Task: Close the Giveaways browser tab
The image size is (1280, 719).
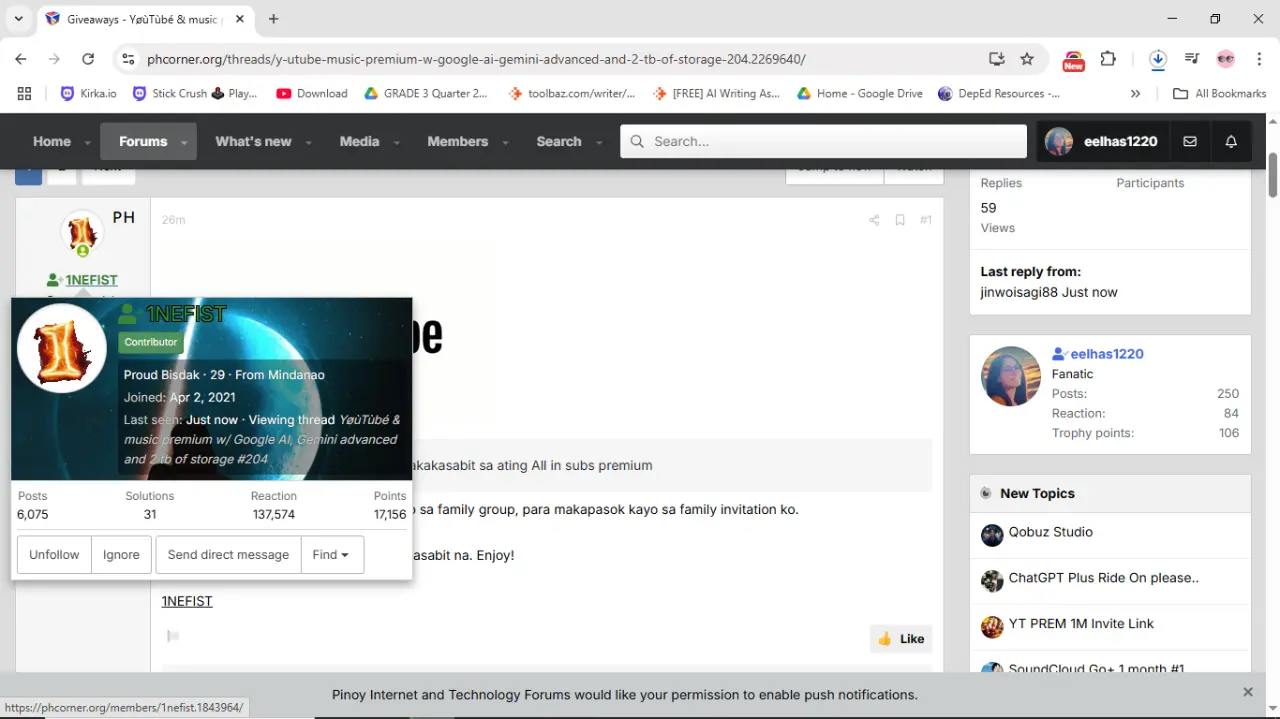Action: click(x=239, y=19)
